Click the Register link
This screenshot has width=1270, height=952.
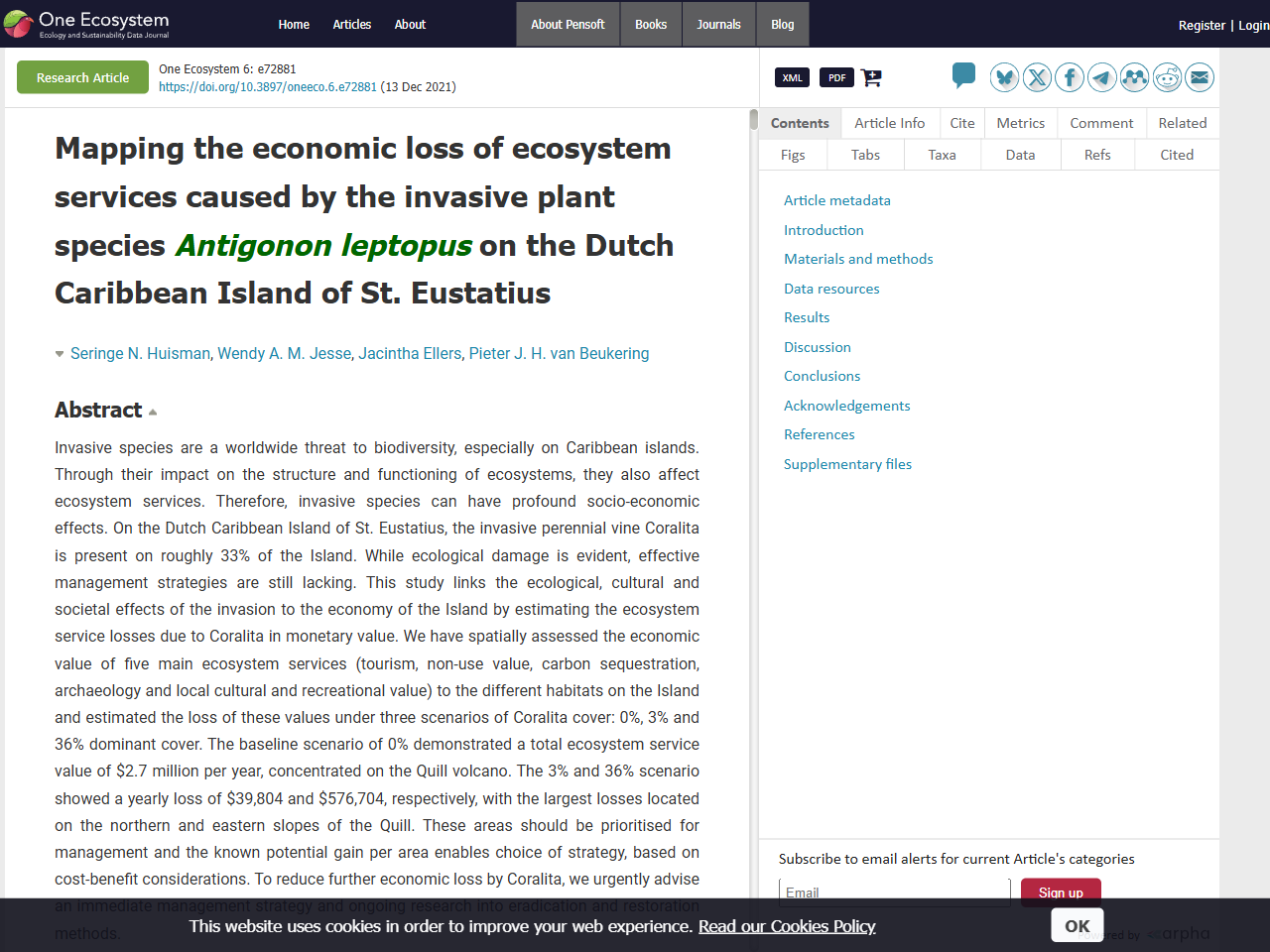click(1202, 25)
